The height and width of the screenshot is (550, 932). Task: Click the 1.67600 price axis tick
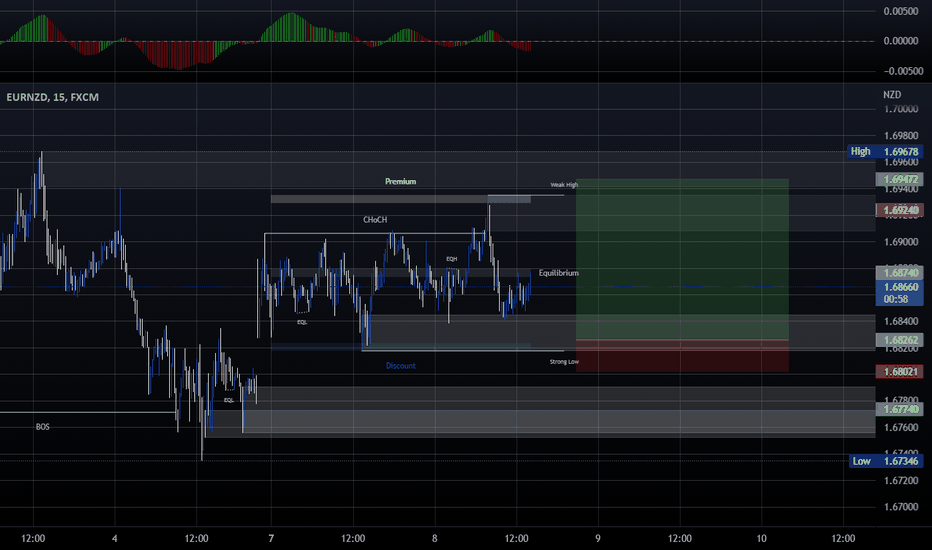pos(900,428)
